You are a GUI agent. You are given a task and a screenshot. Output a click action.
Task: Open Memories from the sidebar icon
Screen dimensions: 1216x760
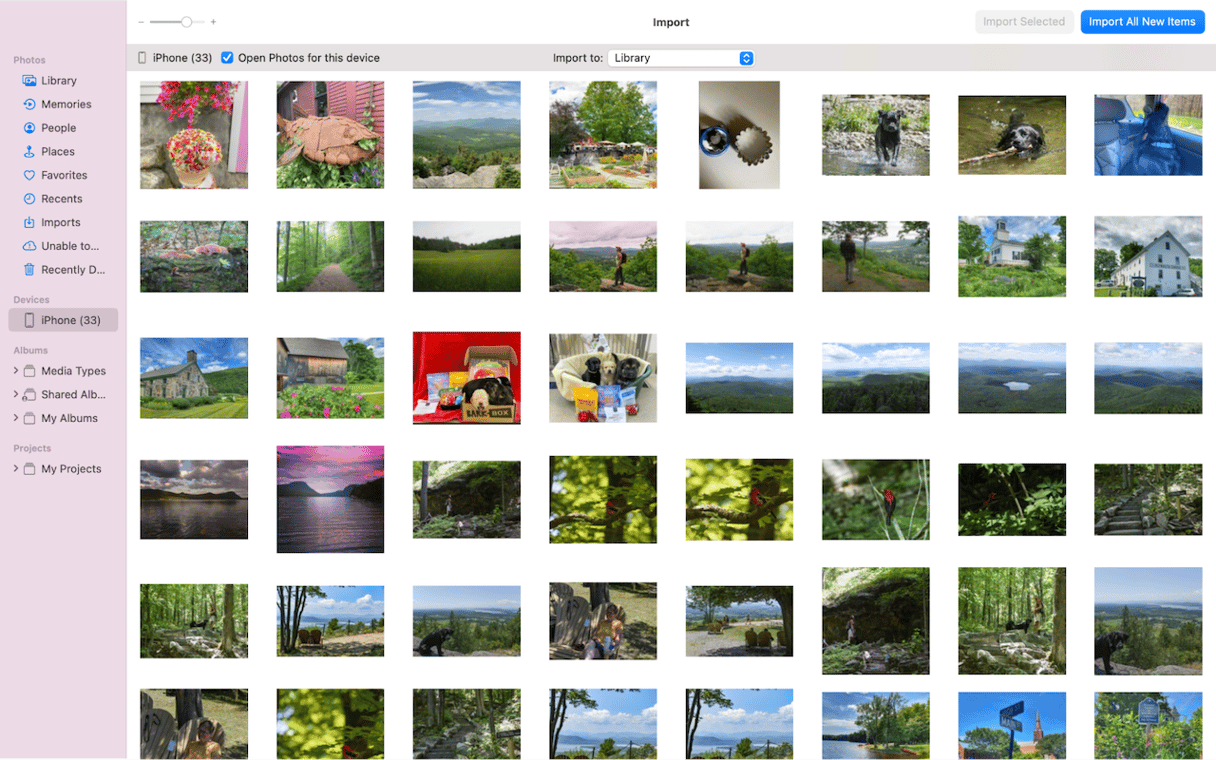click(30, 104)
